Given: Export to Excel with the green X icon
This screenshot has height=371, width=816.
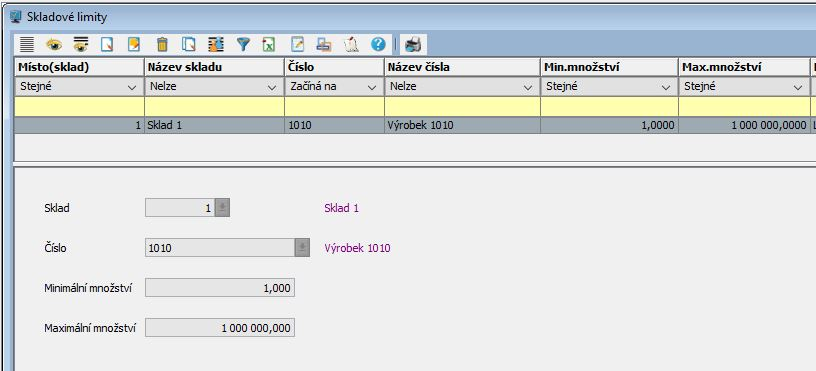Looking at the screenshot, I should pos(269,45).
